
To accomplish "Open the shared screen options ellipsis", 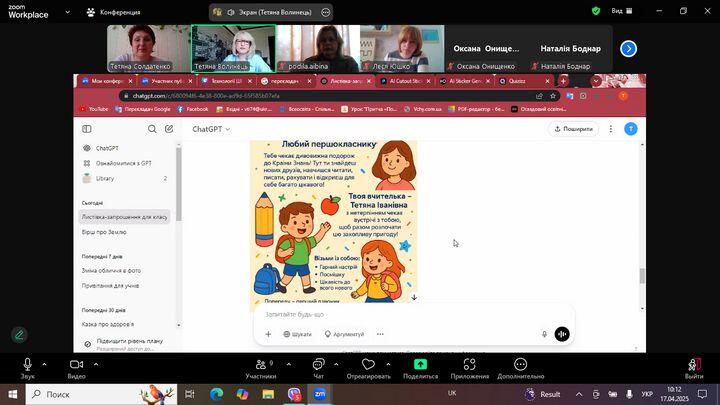I will [x=326, y=12].
